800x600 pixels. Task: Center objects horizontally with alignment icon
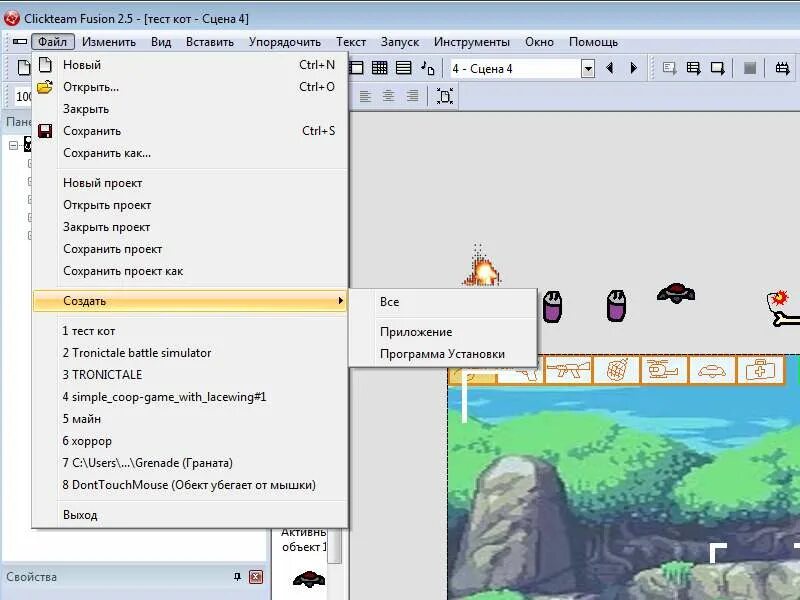click(x=388, y=95)
